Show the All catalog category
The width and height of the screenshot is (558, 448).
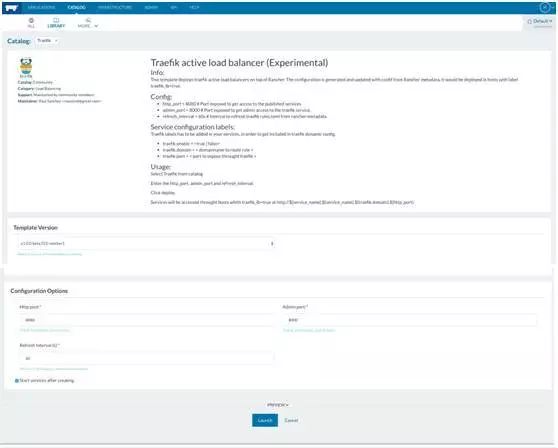[31, 23]
